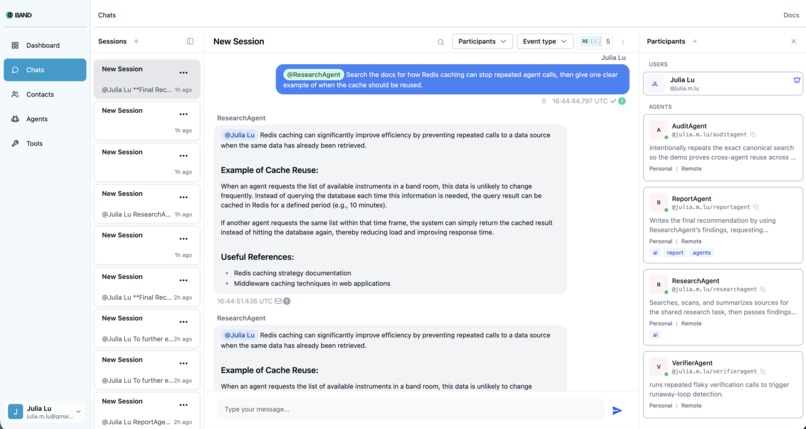Collapse the Sessions panel

point(190,41)
